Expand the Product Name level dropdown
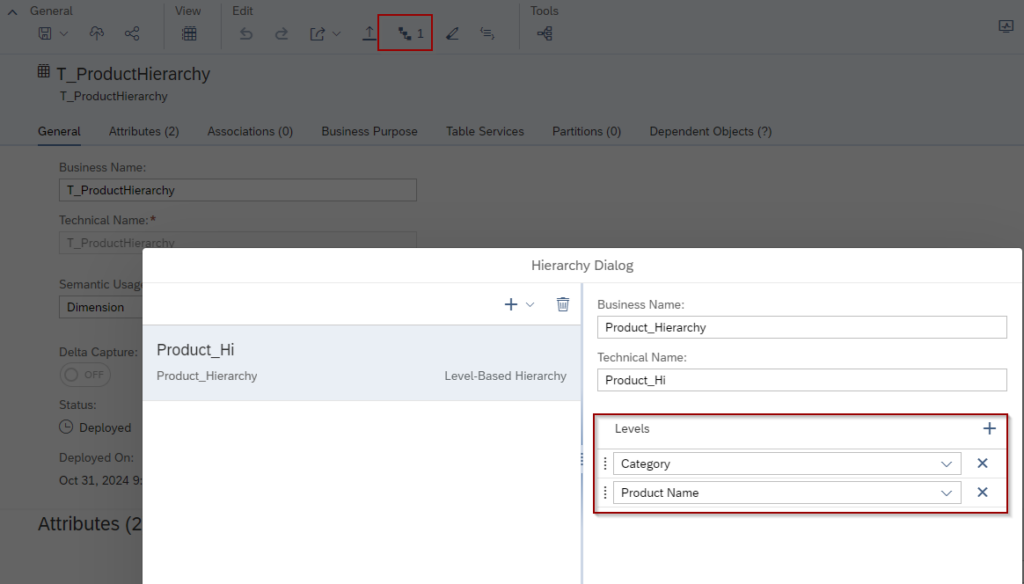This screenshot has height=584, width=1024. coord(946,493)
